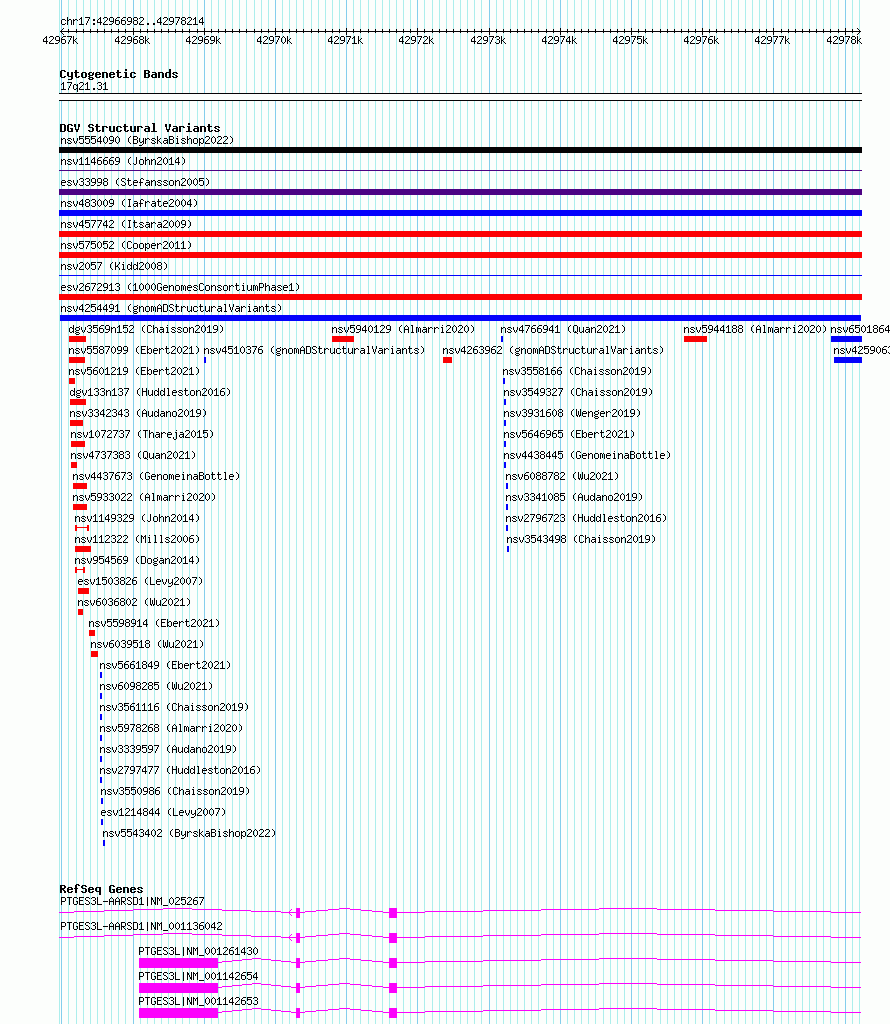Select variant nsv3342343 (Audano2019)
Viewport: 890px width, 1024px height.
tap(138, 413)
